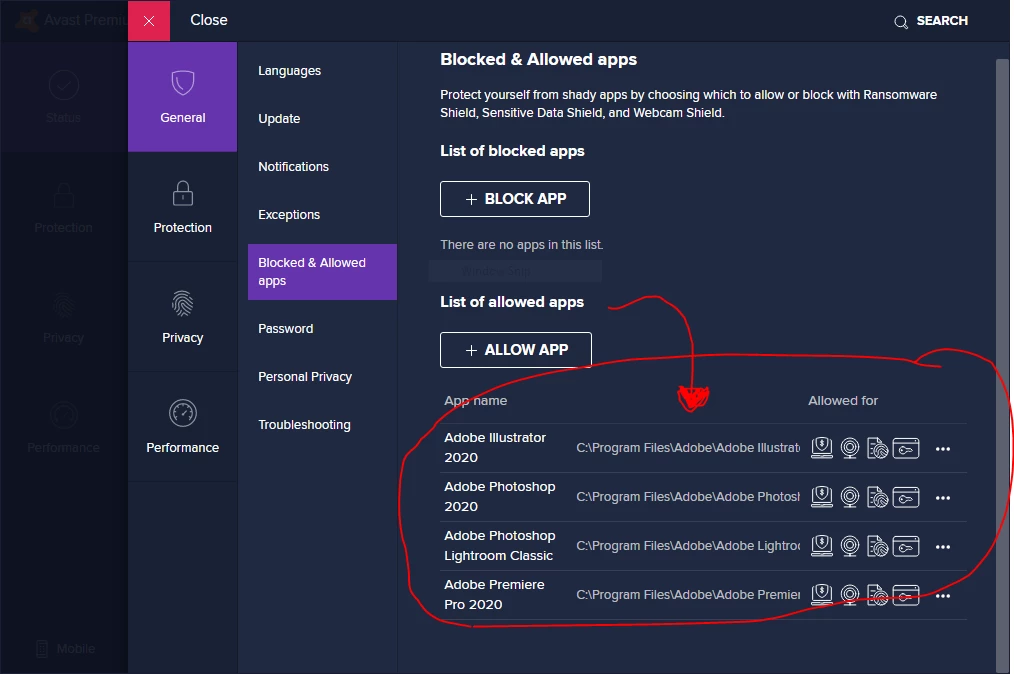The width and height of the screenshot is (1014, 674).
Task: Click the ALLOW APP button
Action: (x=516, y=350)
